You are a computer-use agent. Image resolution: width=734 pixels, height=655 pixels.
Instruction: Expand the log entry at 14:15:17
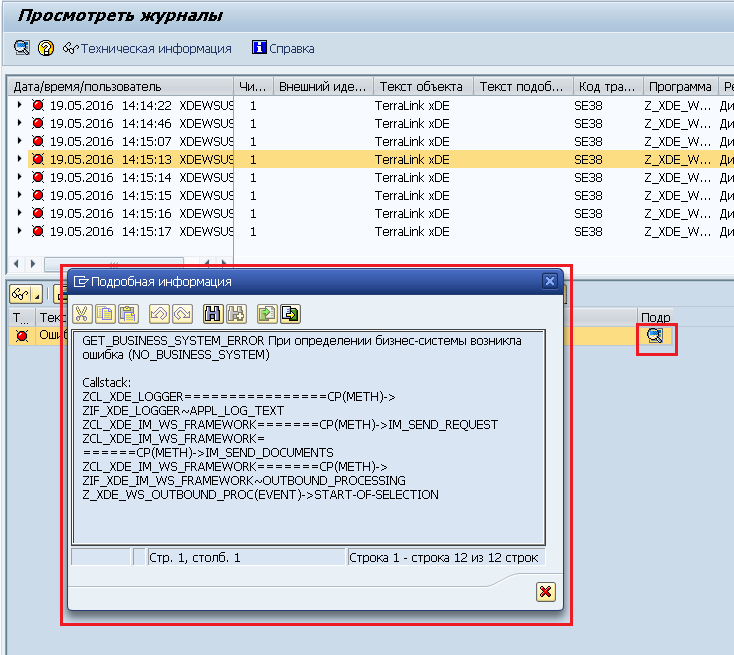pyautogui.click(x=20, y=231)
